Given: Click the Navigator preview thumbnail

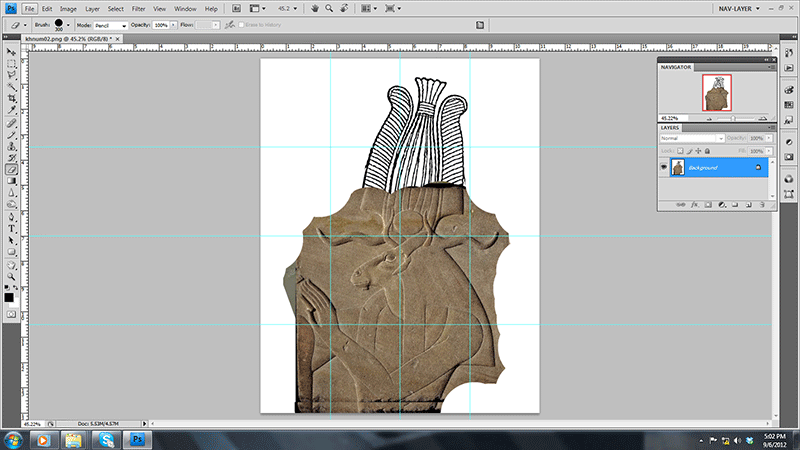Looking at the screenshot, I should (716, 92).
